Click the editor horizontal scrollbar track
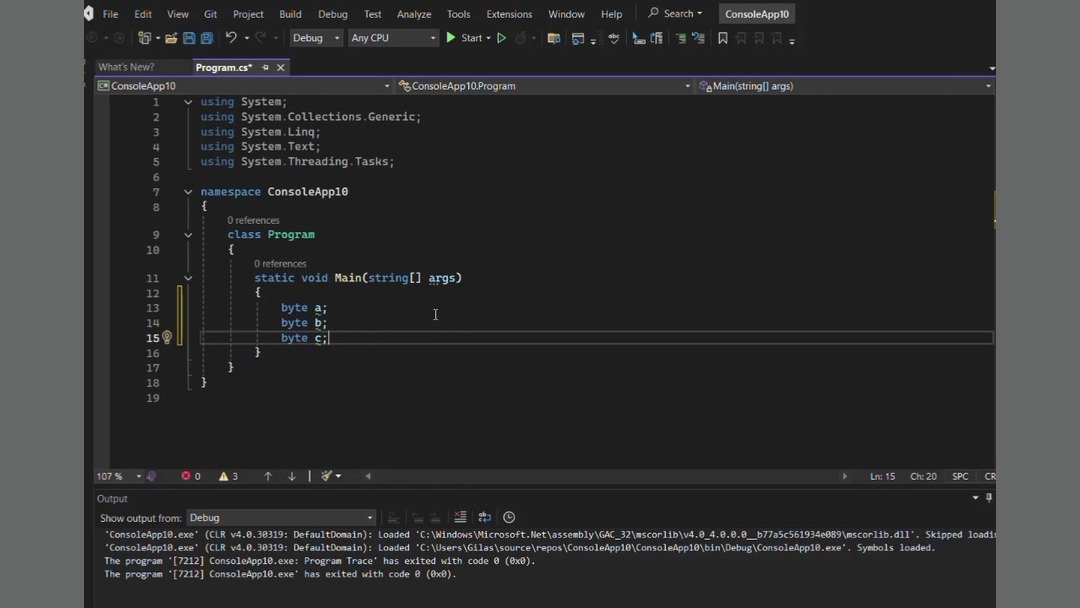The height and width of the screenshot is (608, 1080). click(x=600, y=476)
